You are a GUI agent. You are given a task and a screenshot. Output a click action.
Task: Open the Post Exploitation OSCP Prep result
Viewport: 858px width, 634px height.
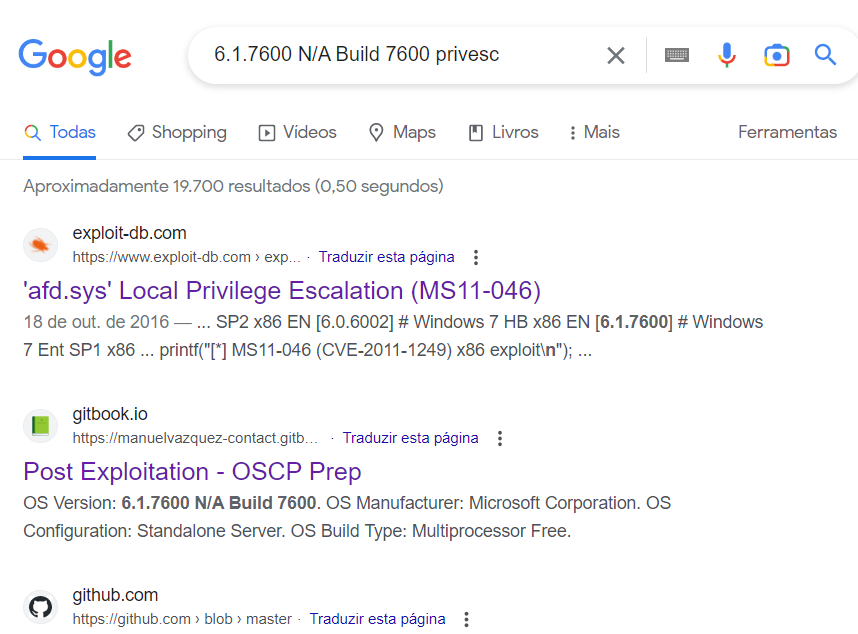point(192,471)
